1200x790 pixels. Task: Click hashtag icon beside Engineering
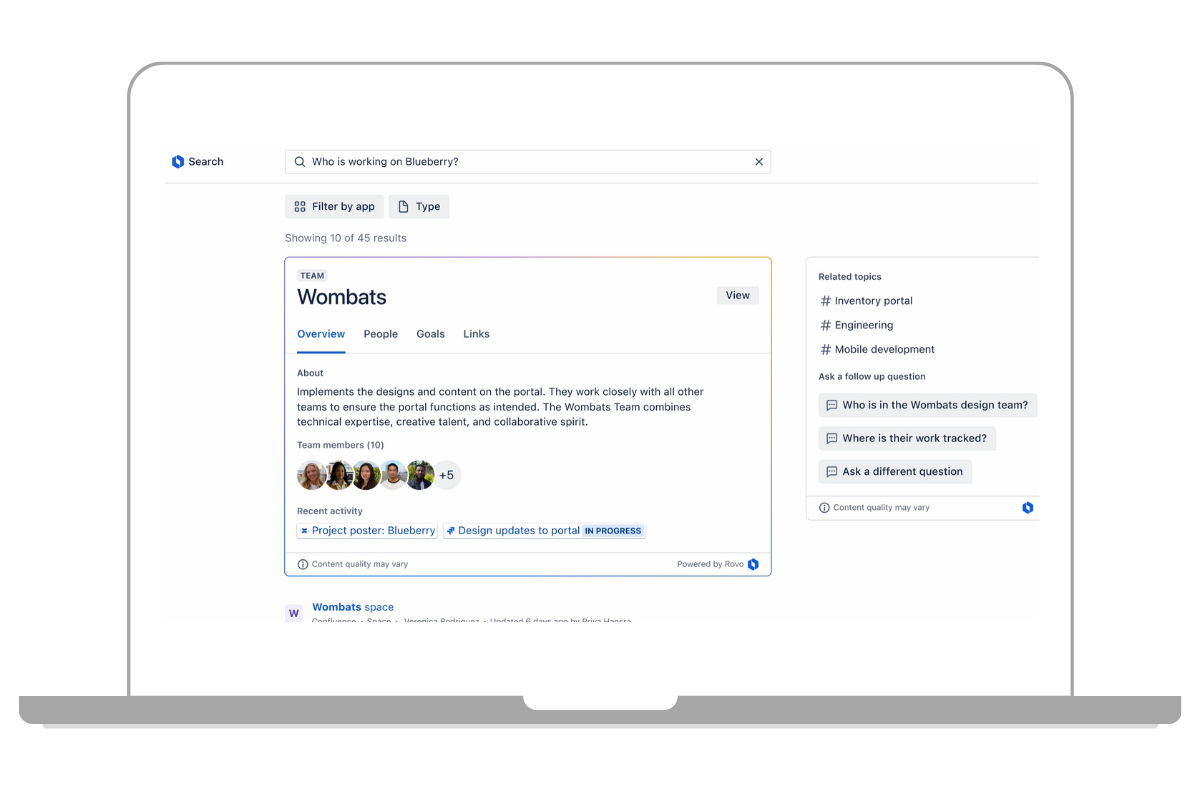coord(826,325)
